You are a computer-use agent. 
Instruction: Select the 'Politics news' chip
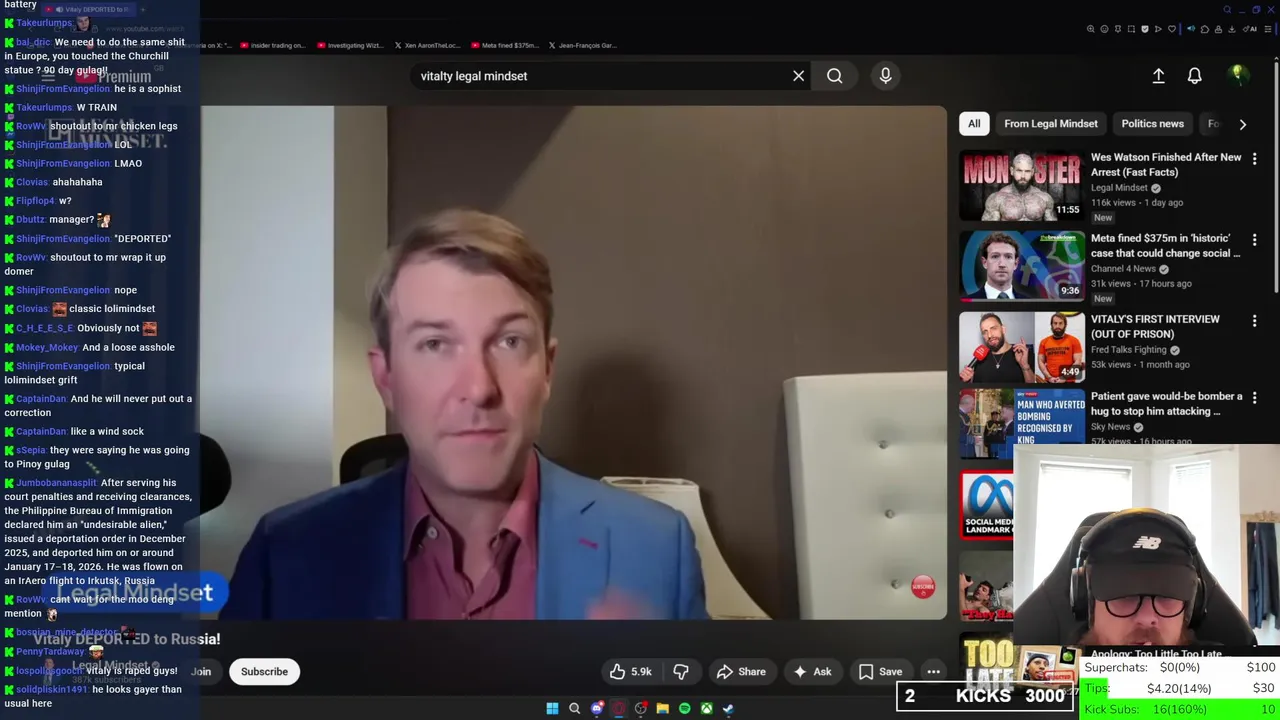(x=1152, y=124)
